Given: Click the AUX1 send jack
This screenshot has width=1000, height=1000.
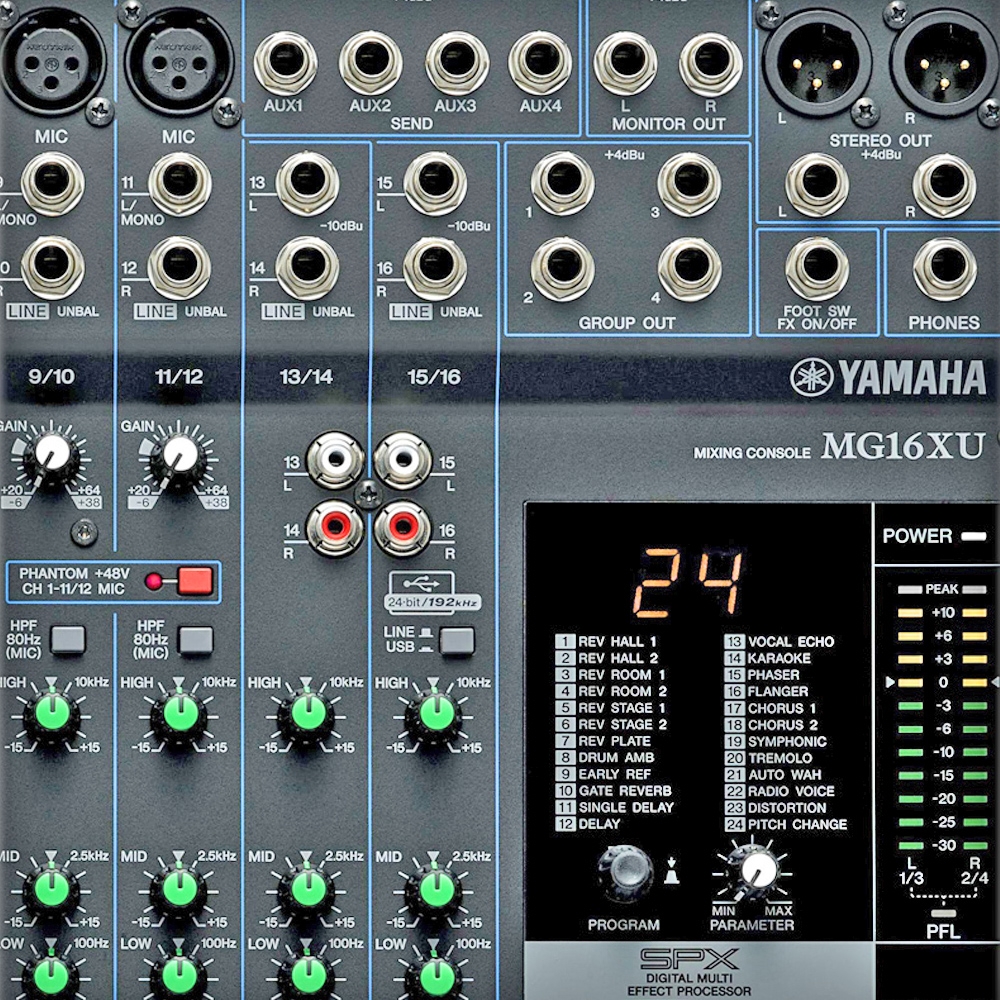Looking at the screenshot, I should [285, 63].
